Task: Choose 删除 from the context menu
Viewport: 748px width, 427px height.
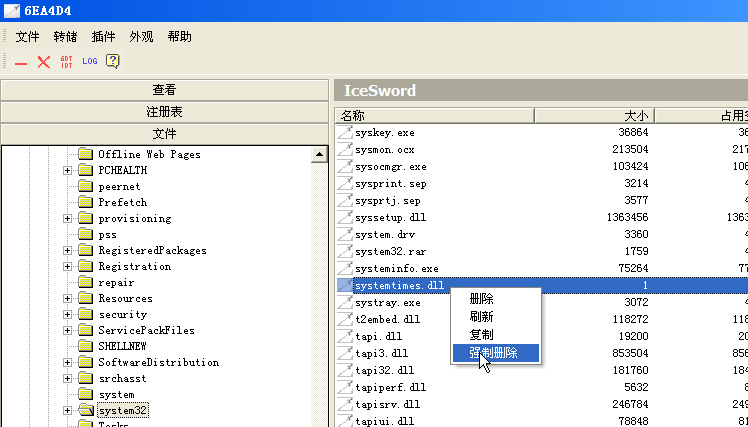Action: (x=496, y=299)
